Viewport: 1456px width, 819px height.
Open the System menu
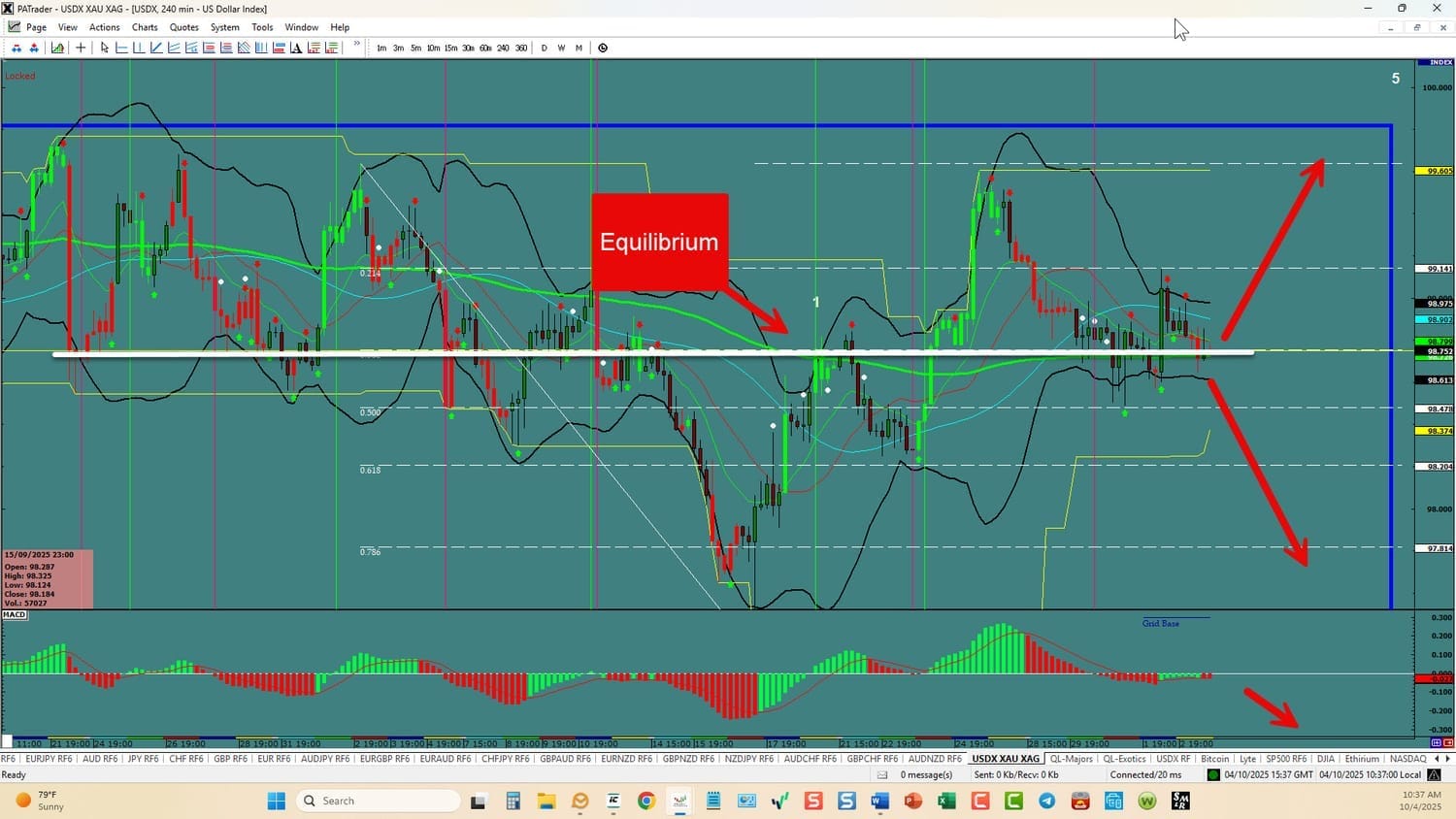click(x=225, y=27)
